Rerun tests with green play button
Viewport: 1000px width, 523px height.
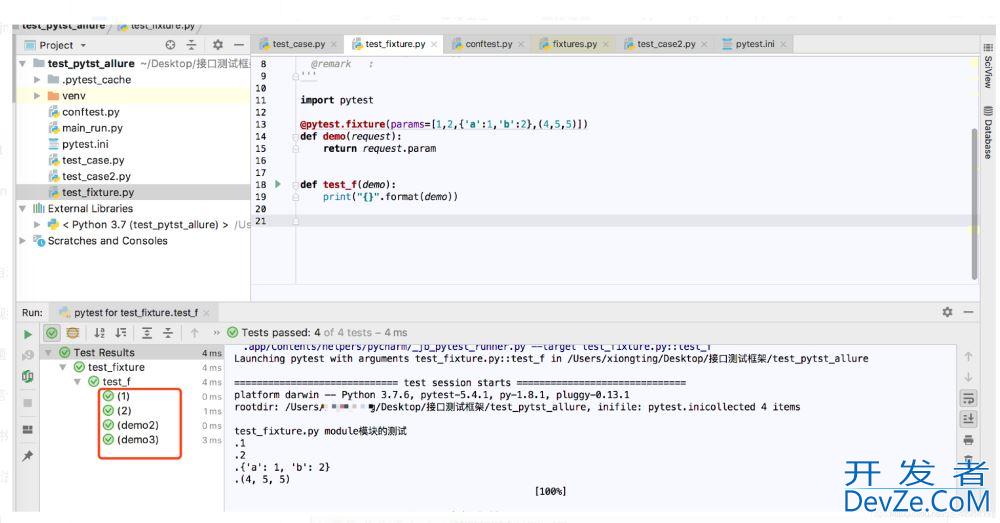(x=27, y=334)
